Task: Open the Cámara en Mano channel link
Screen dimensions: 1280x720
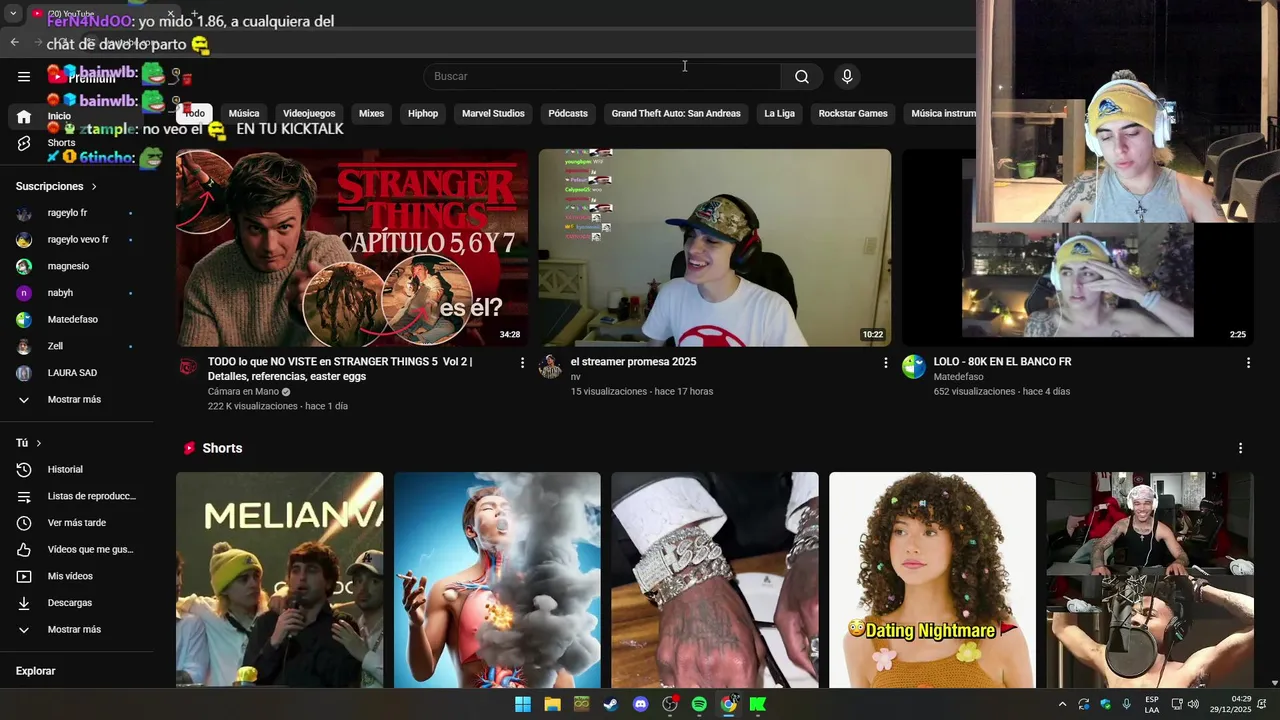Action: pyautogui.click(x=243, y=392)
